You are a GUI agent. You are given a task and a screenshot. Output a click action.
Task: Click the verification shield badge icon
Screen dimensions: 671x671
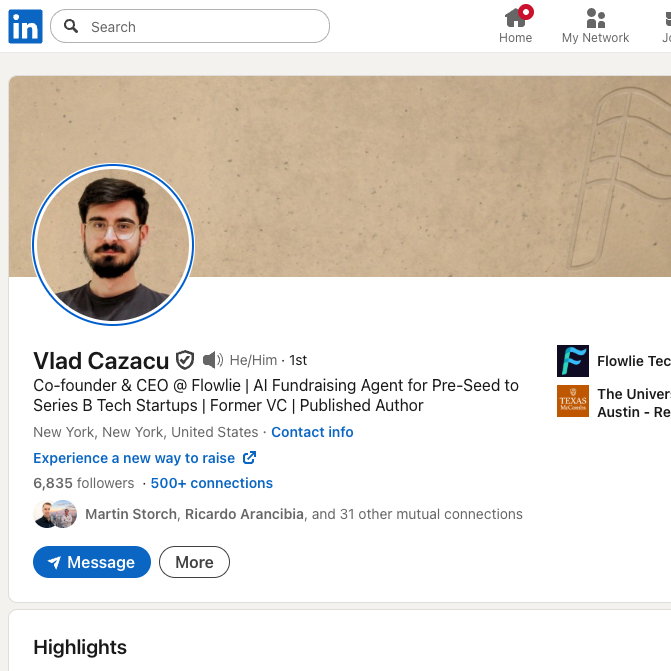[185, 360]
